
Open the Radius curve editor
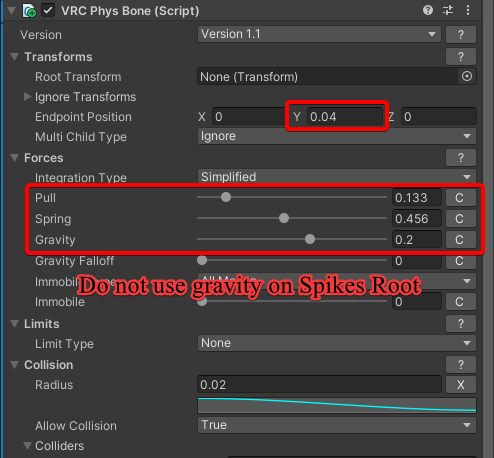(337, 405)
